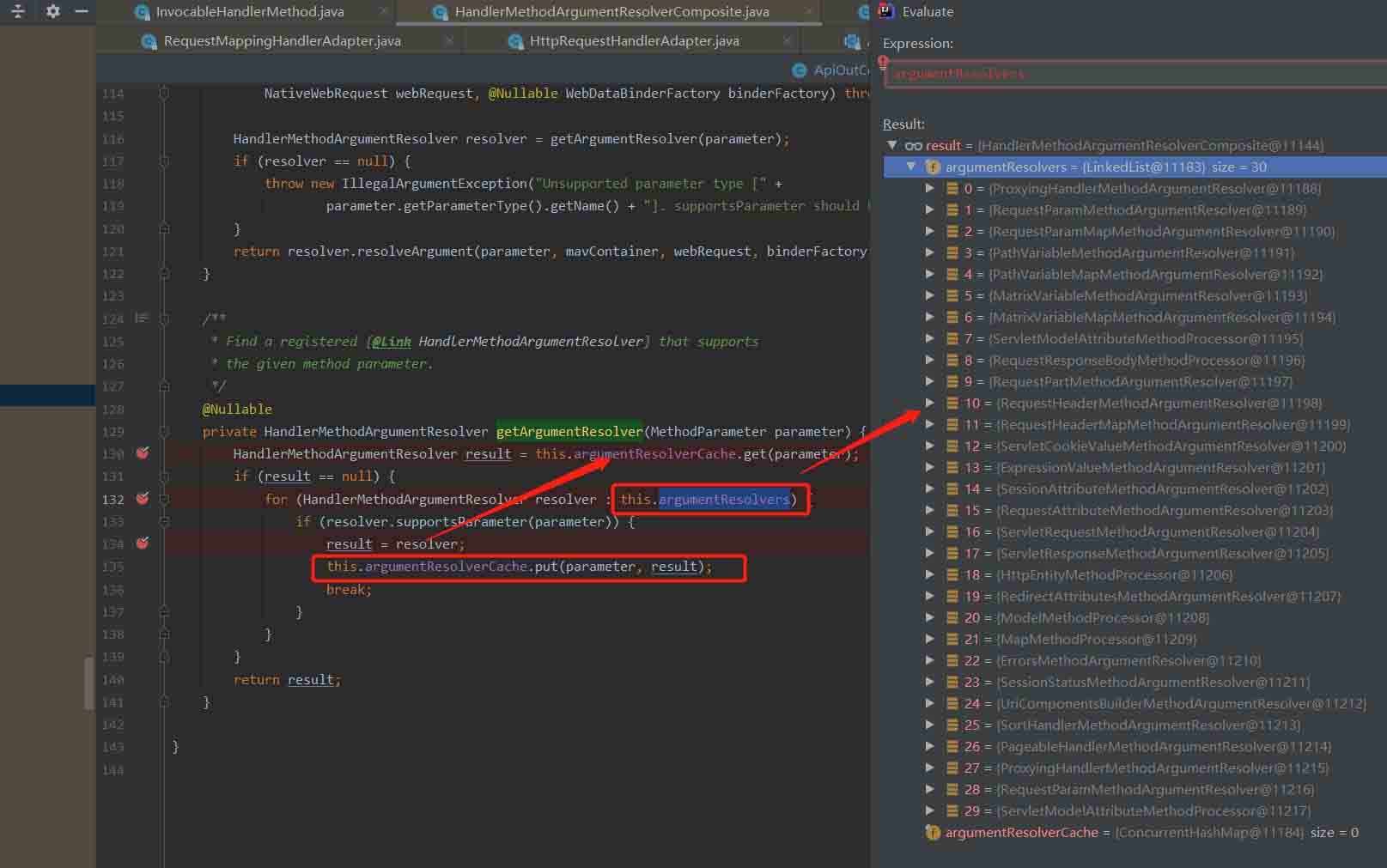The image size is (1387, 868).
Task: Click the field icon next to argumentResolverCache
Action: coord(933,832)
